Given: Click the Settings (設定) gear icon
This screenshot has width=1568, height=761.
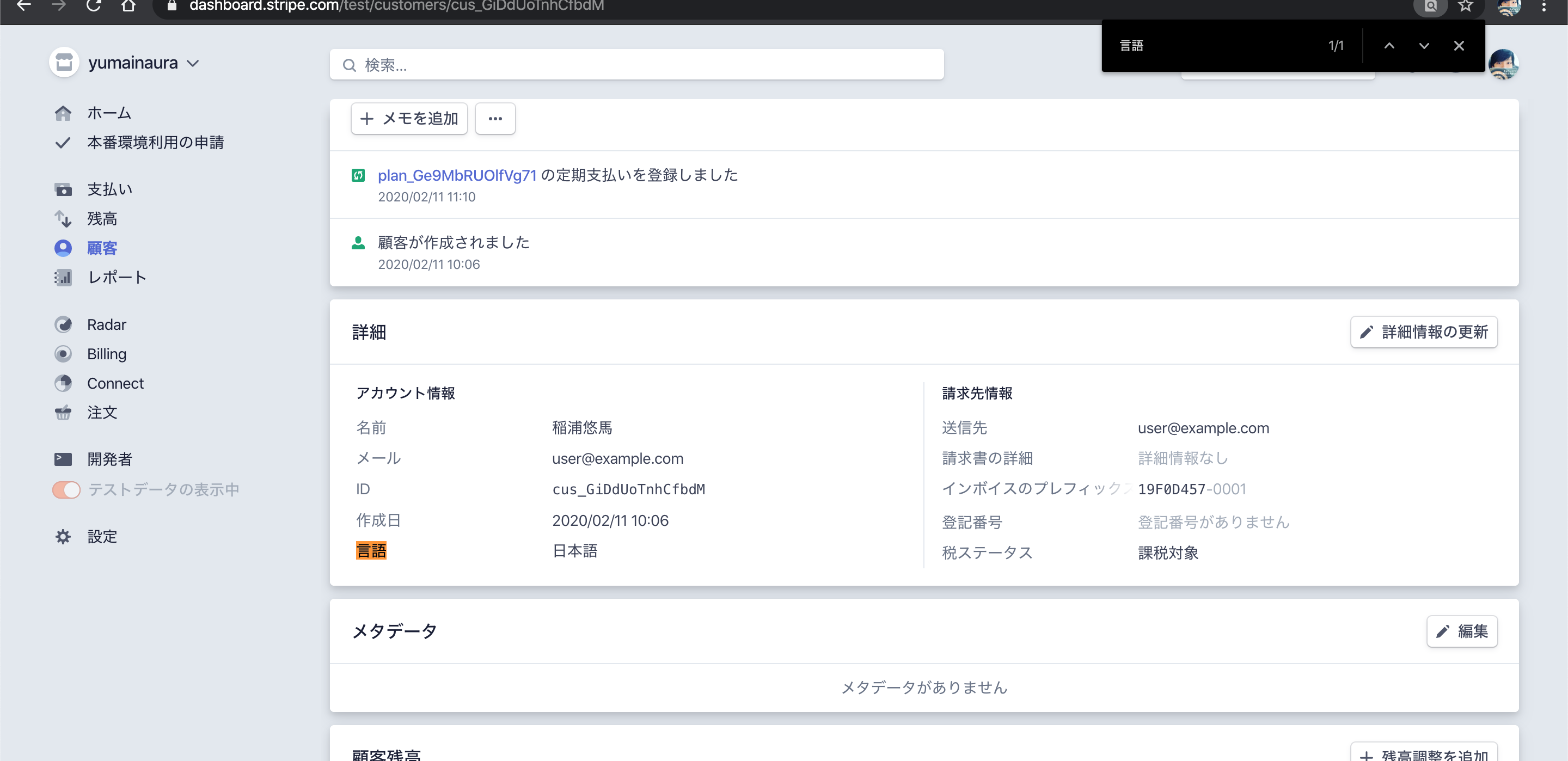Looking at the screenshot, I should [63, 536].
